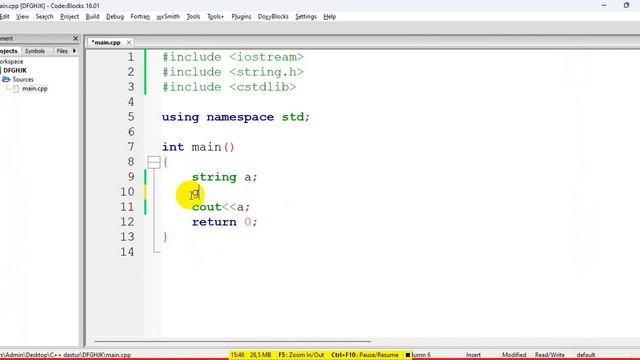This screenshot has height=360, width=640.
Task: Click 'default' in status bar
Action: [586, 355]
